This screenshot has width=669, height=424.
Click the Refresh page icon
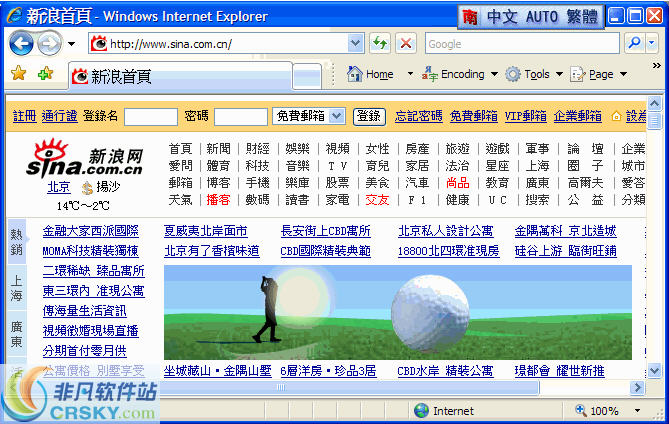(379, 43)
